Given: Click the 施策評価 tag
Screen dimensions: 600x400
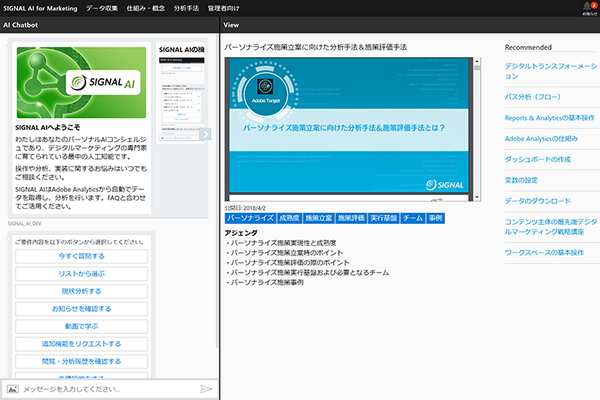Looking at the screenshot, I should click(x=351, y=217).
